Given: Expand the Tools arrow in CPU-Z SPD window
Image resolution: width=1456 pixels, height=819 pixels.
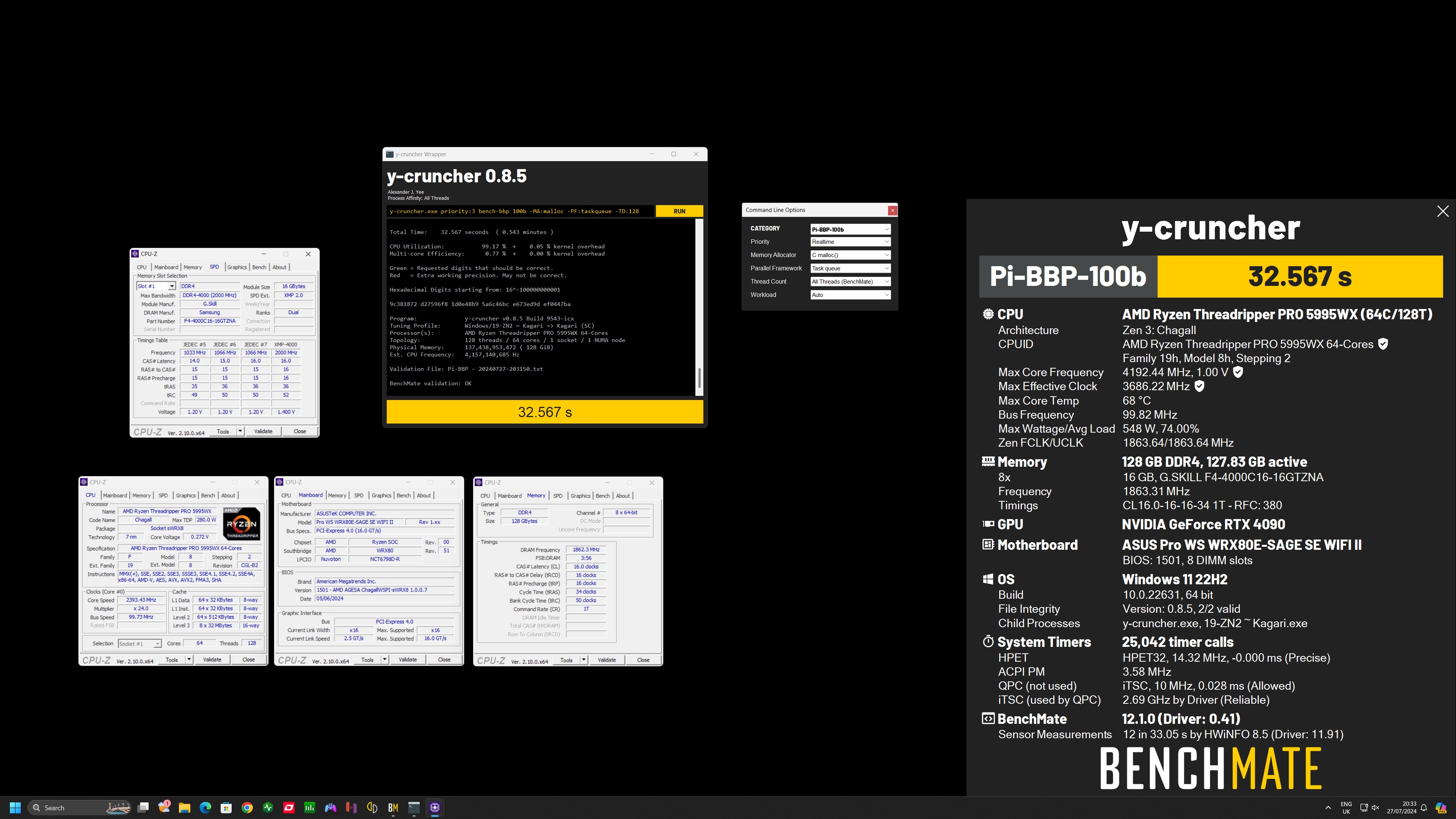Looking at the screenshot, I should point(240,431).
